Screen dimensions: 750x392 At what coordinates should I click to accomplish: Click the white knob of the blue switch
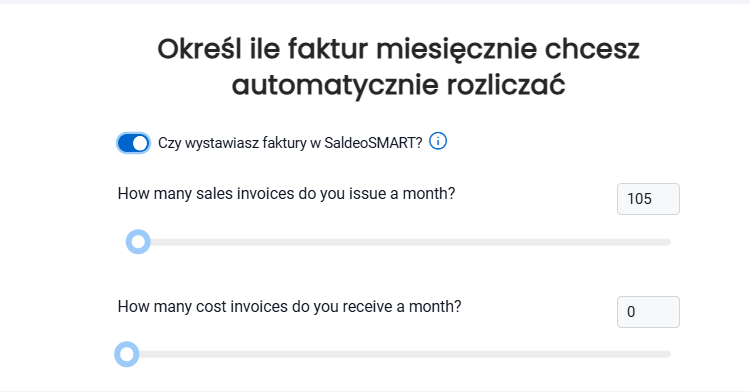coord(140,143)
